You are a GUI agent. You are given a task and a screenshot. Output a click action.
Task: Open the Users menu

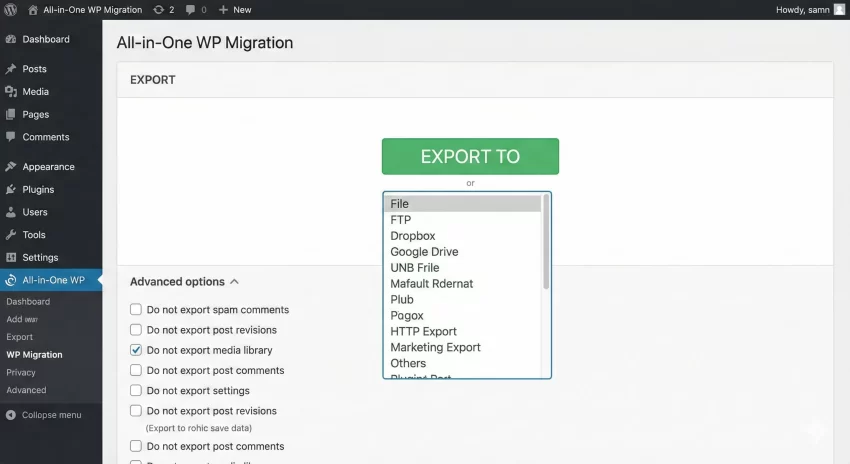click(x=35, y=212)
